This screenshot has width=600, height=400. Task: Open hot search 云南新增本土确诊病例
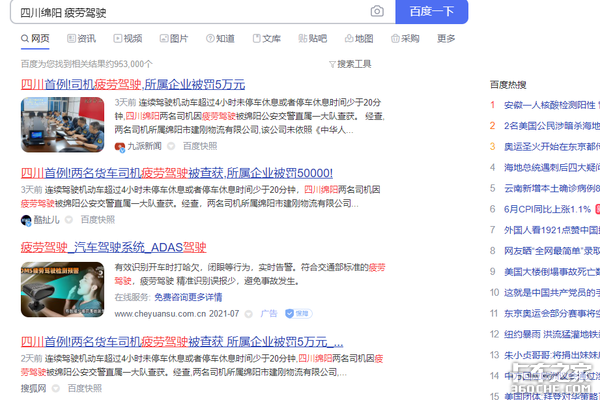551,188
